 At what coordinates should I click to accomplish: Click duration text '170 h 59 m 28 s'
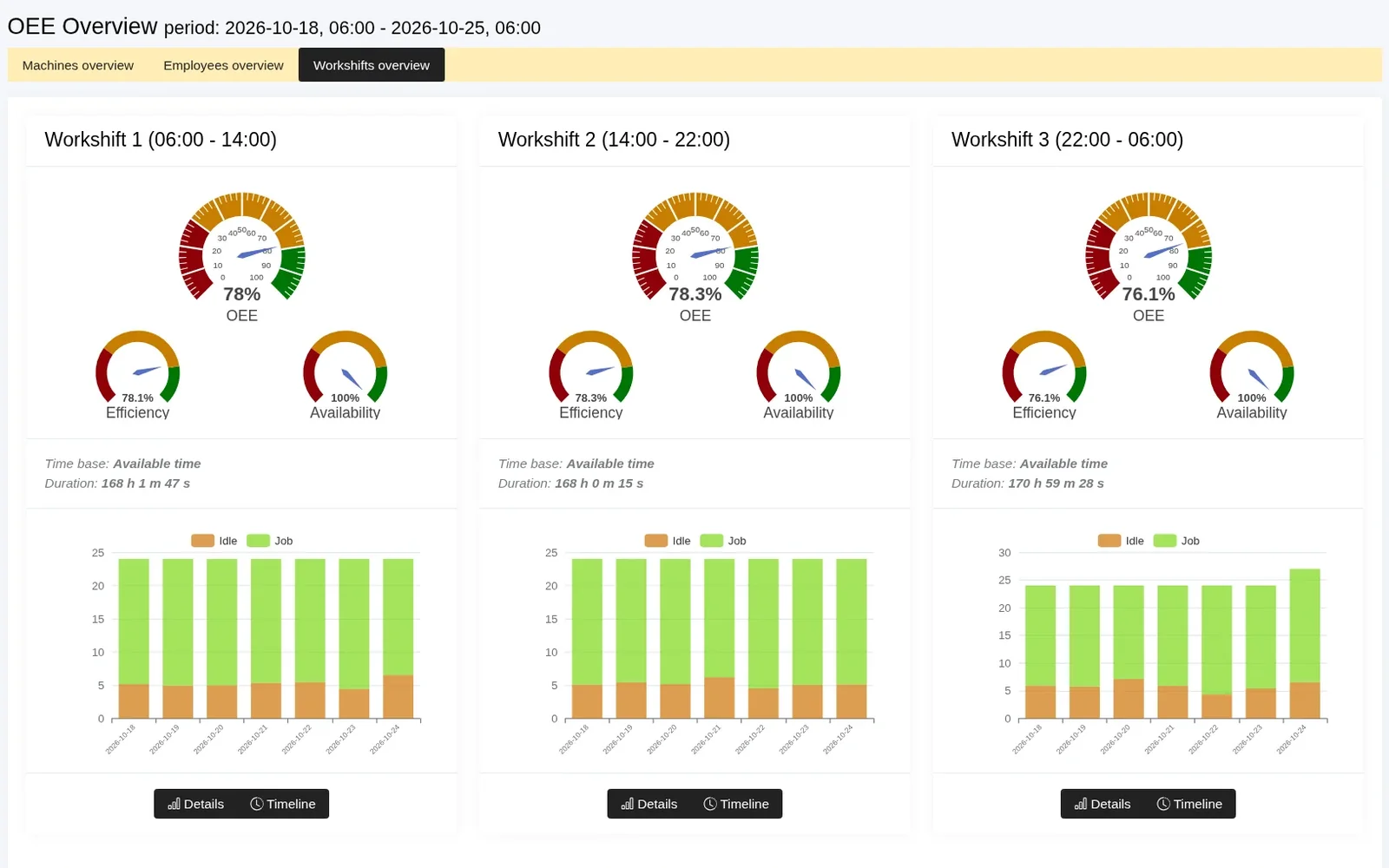coord(1056,483)
